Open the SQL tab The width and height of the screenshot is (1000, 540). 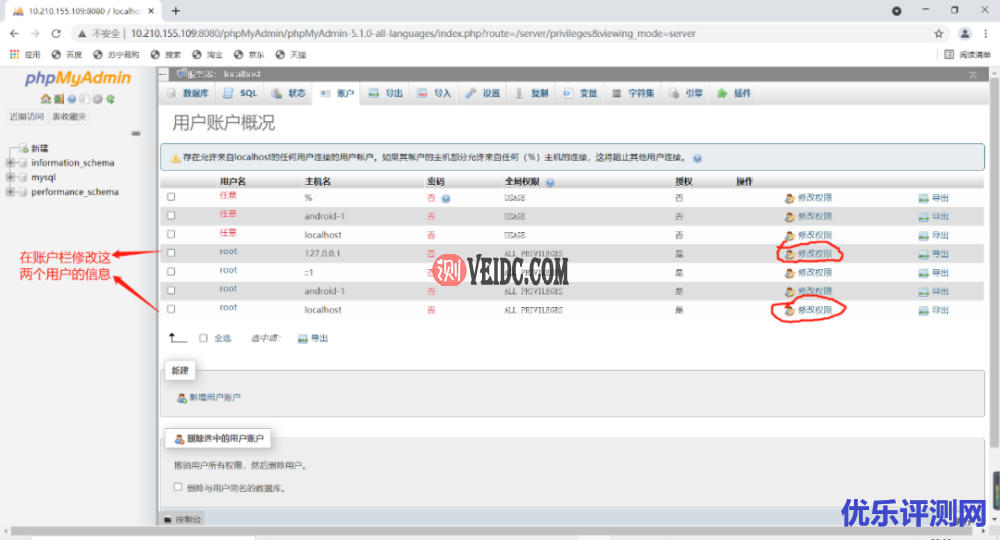[240, 94]
